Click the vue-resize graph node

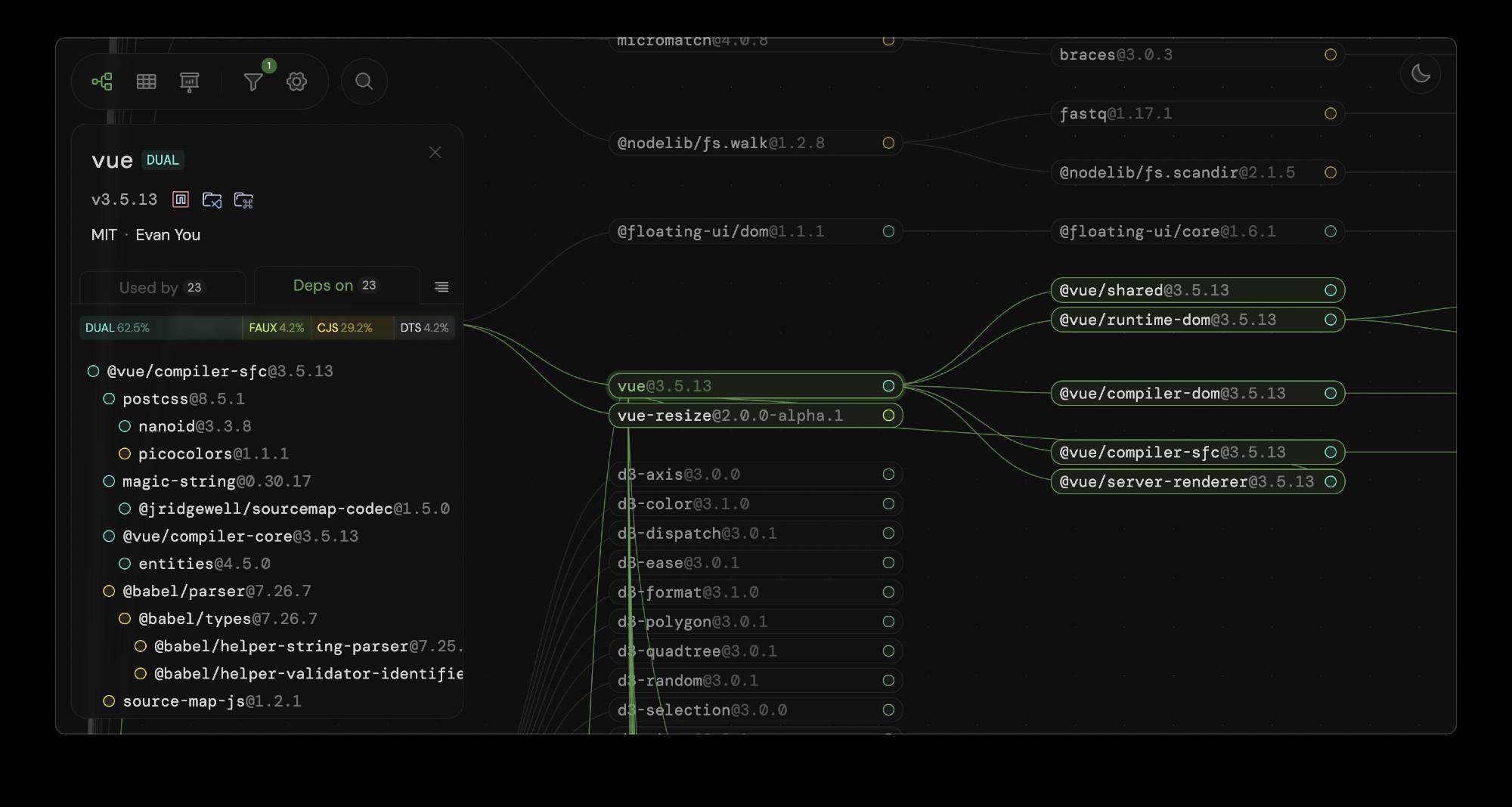click(x=755, y=416)
